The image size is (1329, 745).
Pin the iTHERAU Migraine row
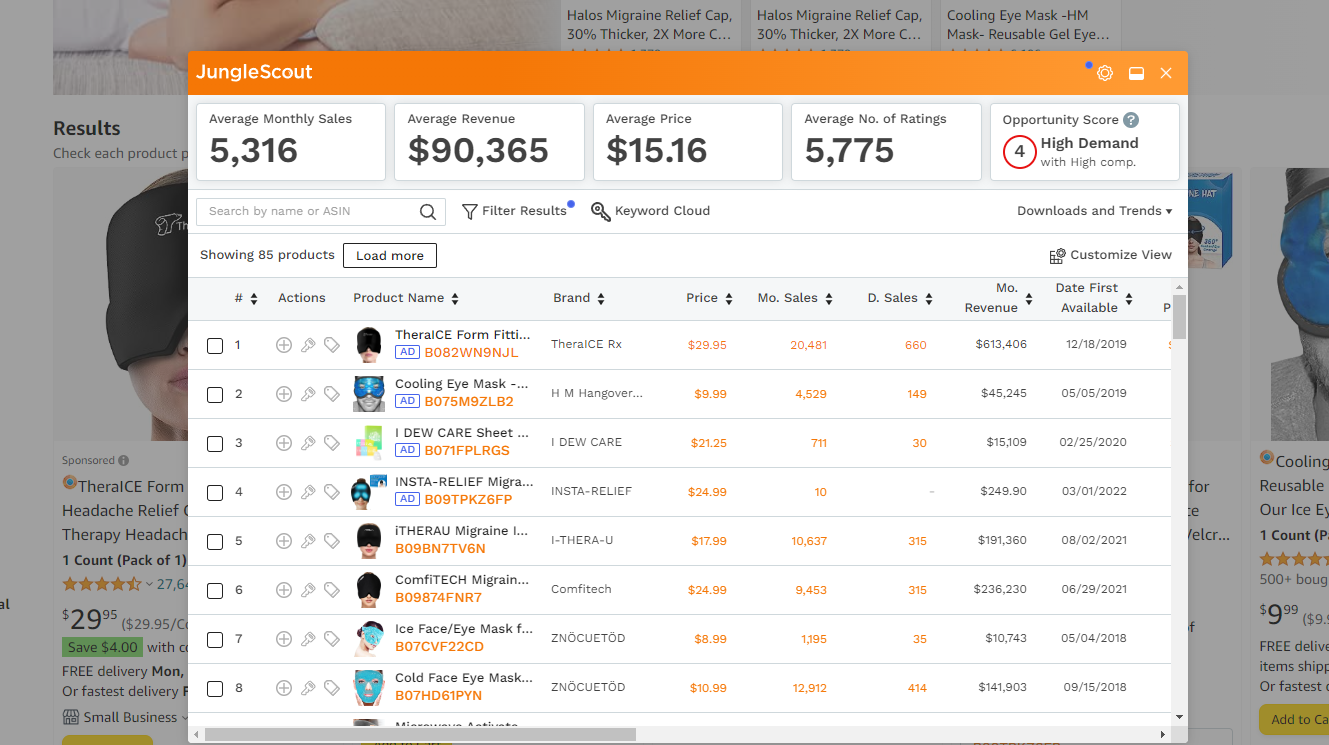click(308, 541)
